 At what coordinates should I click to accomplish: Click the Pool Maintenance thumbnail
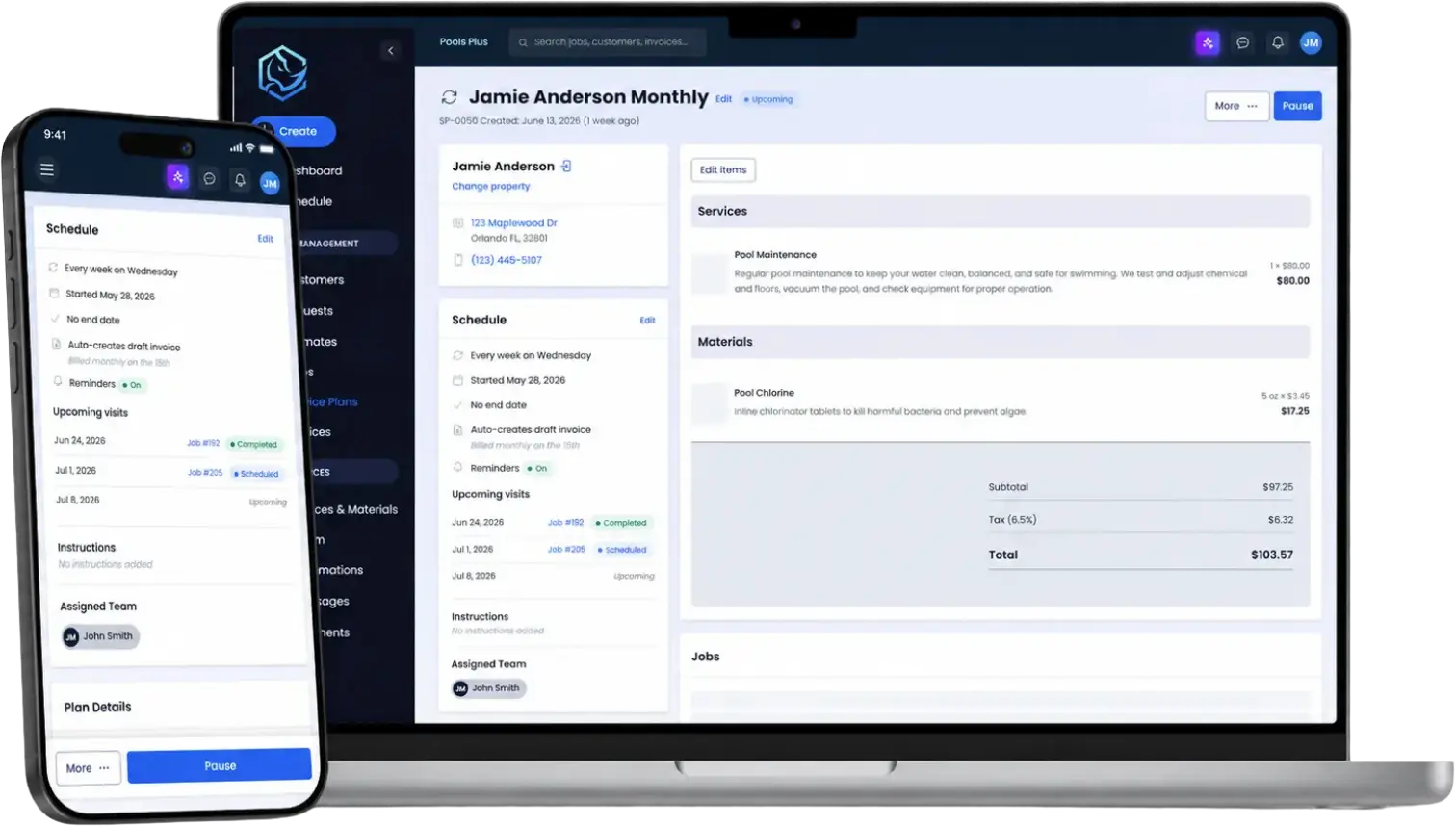coord(710,273)
